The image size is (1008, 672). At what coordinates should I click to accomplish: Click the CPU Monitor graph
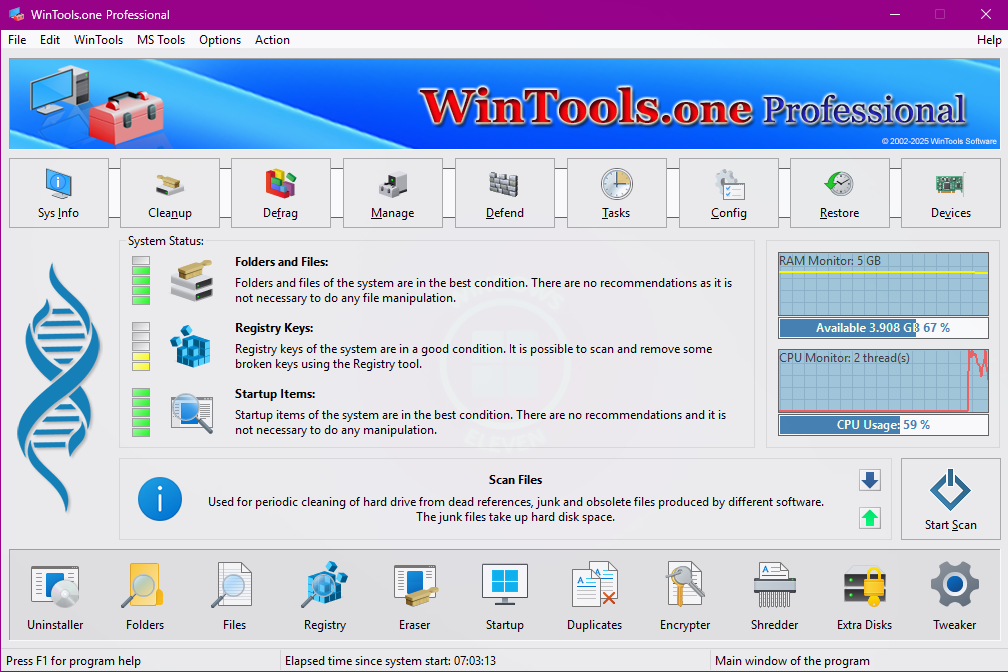click(x=883, y=381)
